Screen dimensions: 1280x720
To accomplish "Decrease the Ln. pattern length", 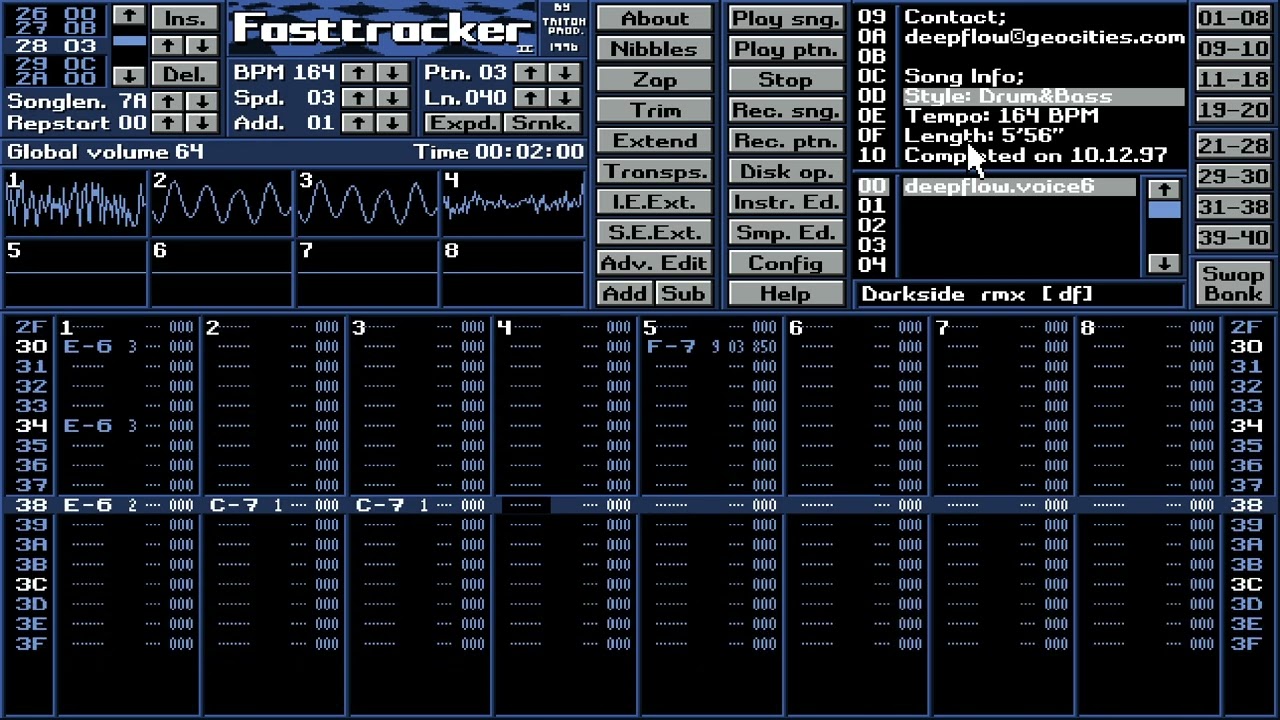I will (x=566, y=98).
